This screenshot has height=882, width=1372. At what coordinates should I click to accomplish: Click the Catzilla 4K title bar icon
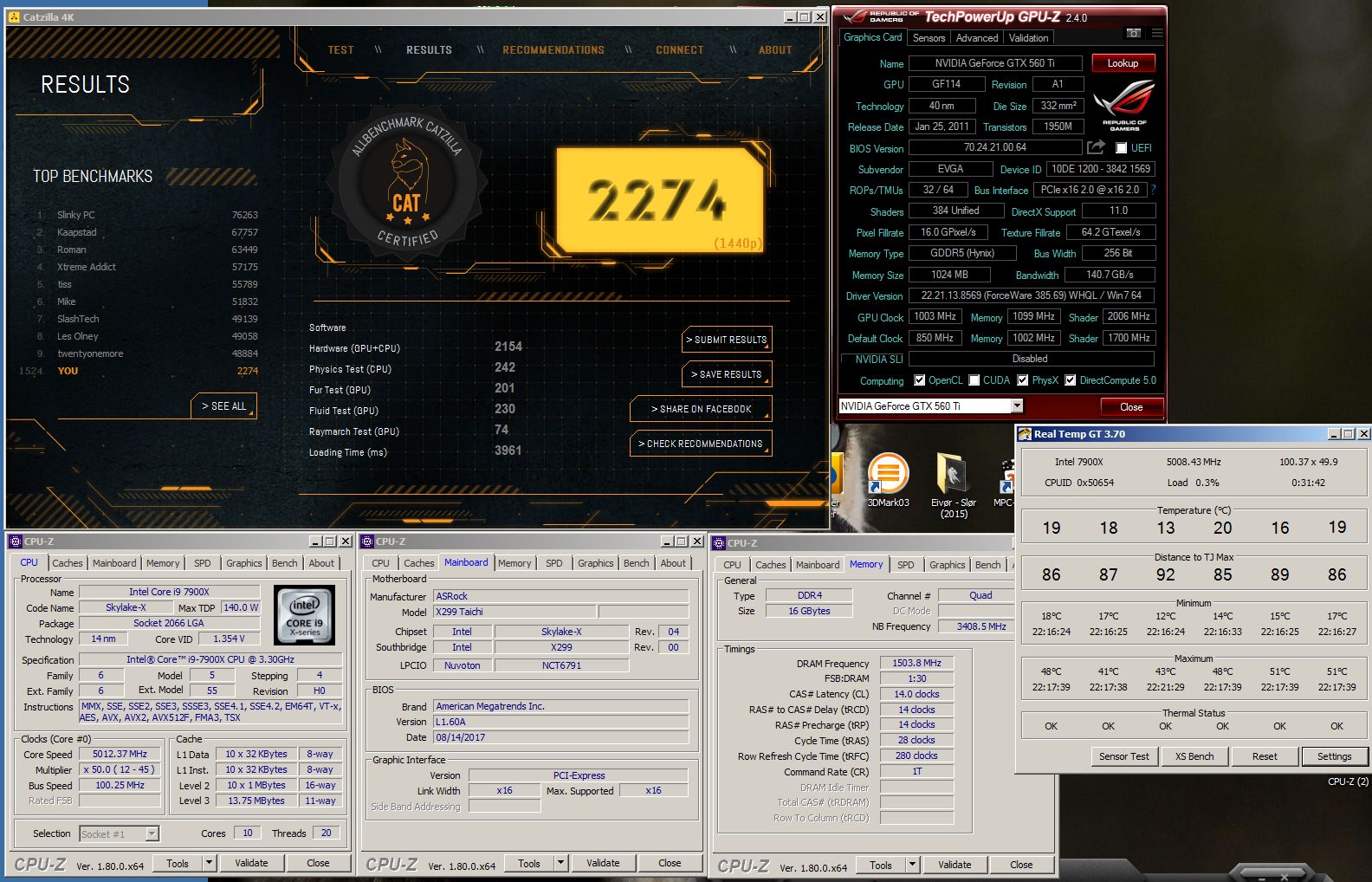tap(14, 16)
